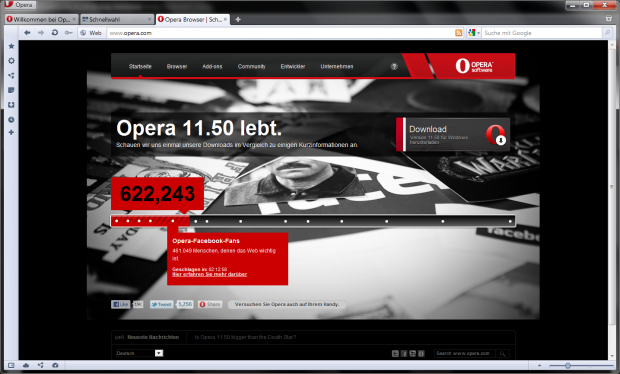Click the Search www.opera.com field
This screenshot has width=620, height=374.
(x=465, y=353)
